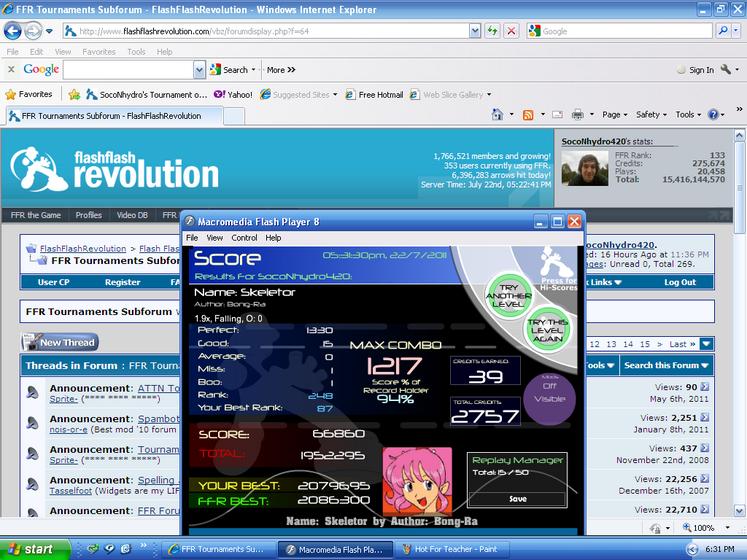
Task: Click the Google toolbar wrench settings icon
Action: pos(726,70)
